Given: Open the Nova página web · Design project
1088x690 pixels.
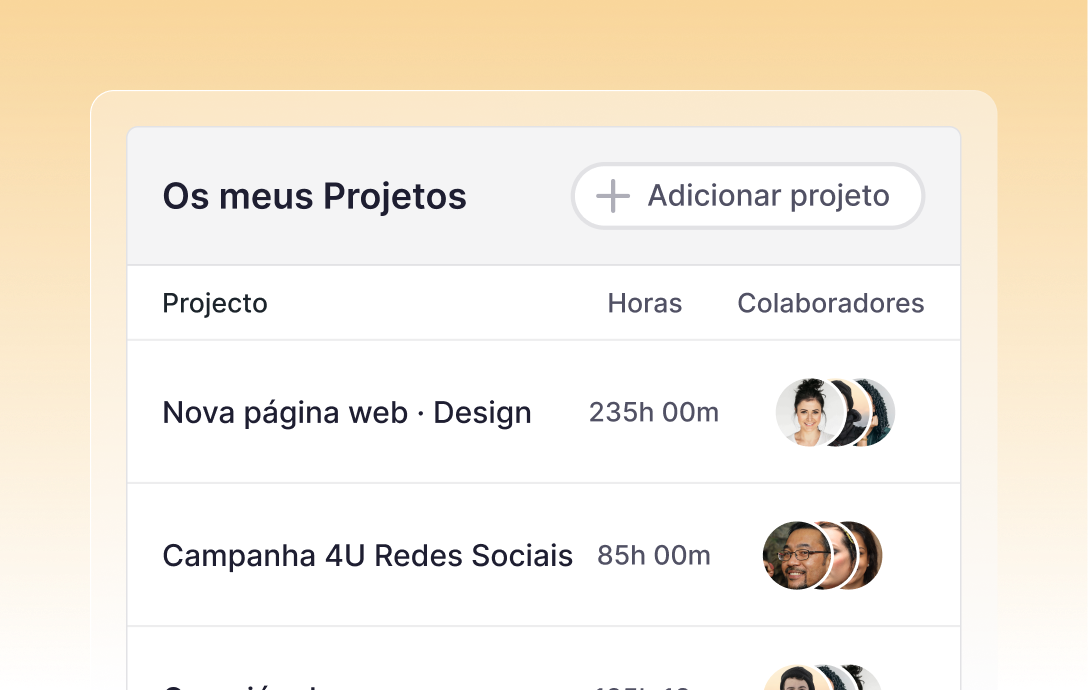Looking at the screenshot, I should pyautogui.click(x=347, y=412).
